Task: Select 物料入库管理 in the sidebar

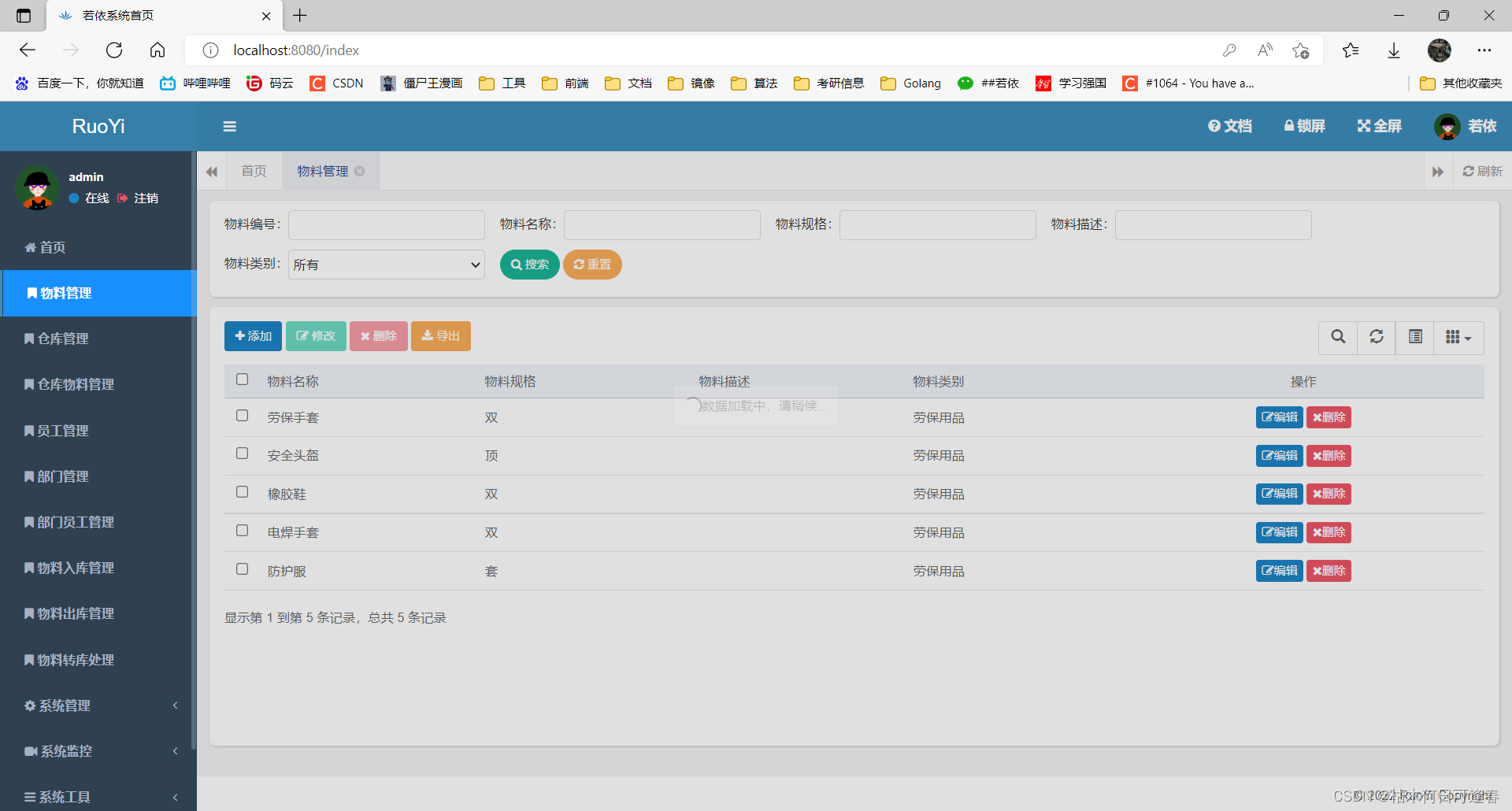Action: pos(98,568)
